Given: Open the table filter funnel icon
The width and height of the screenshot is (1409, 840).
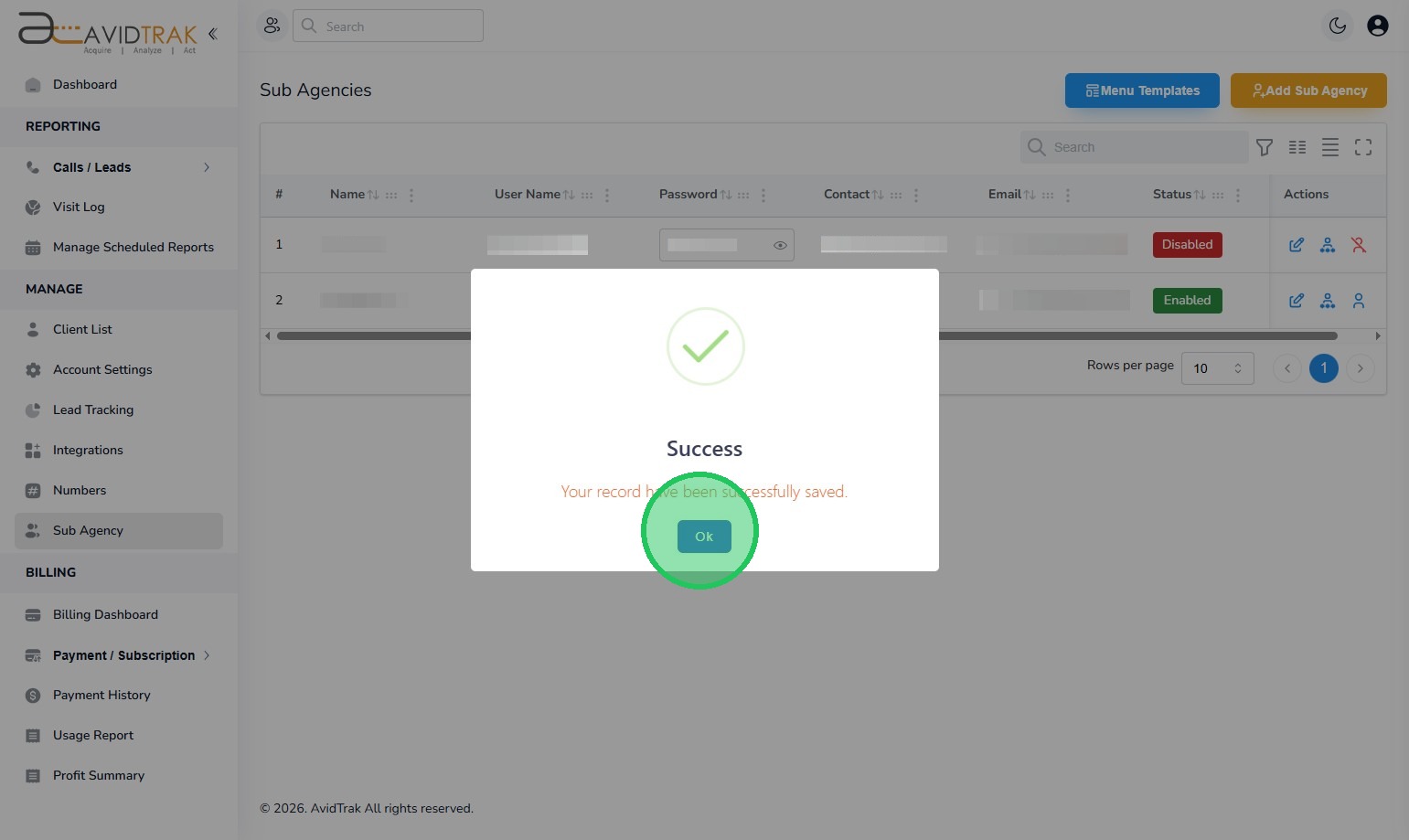Looking at the screenshot, I should (1265, 147).
